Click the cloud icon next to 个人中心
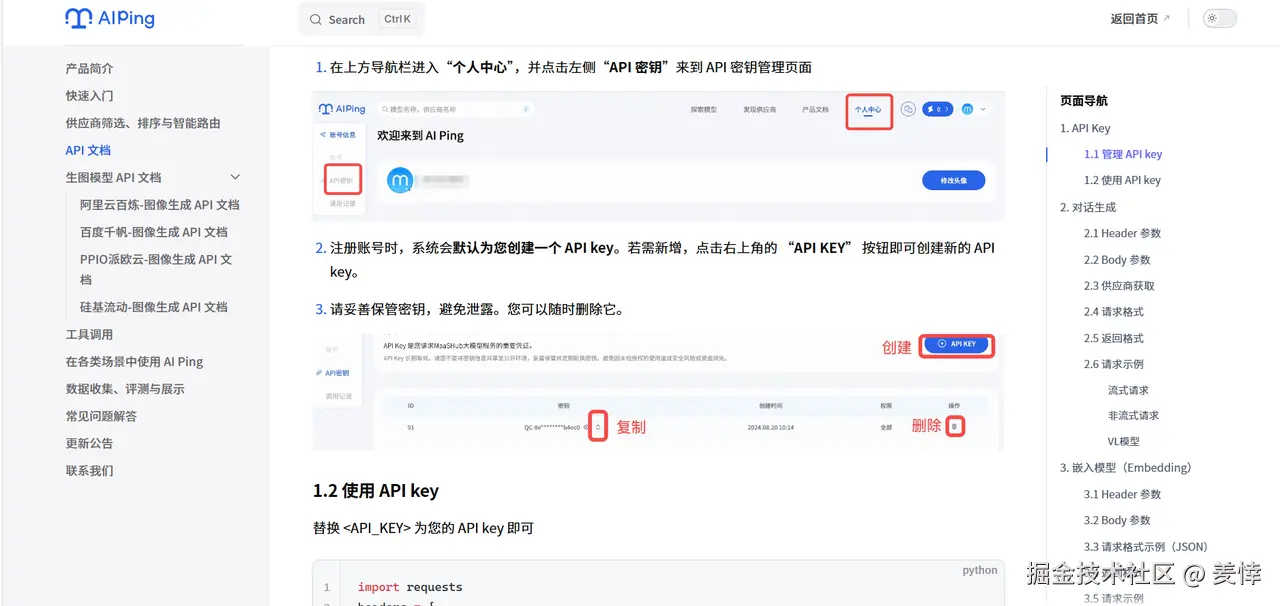The width and height of the screenshot is (1280, 606). click(908, 109)
